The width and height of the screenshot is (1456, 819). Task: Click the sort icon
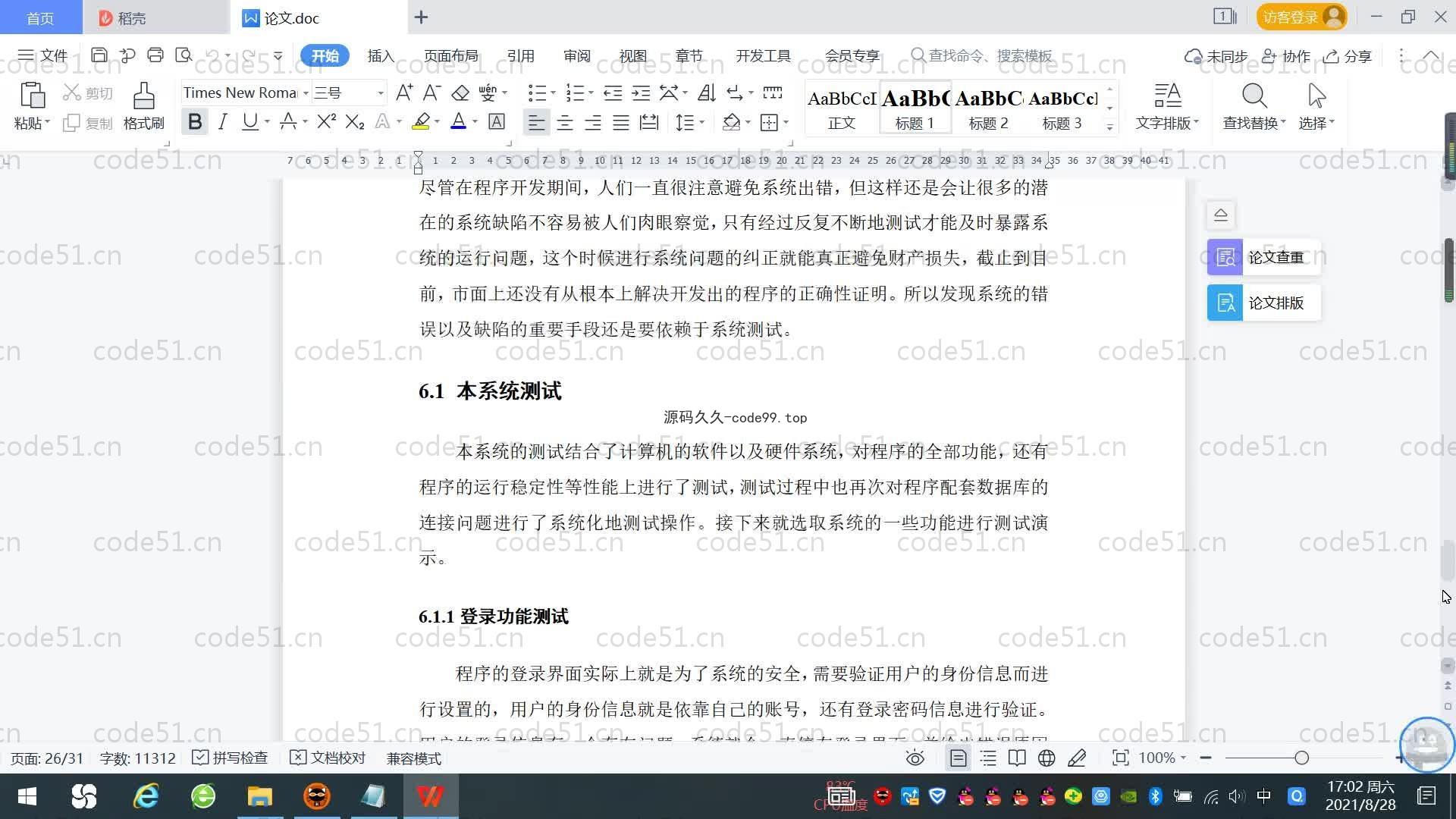click(706, 93)
